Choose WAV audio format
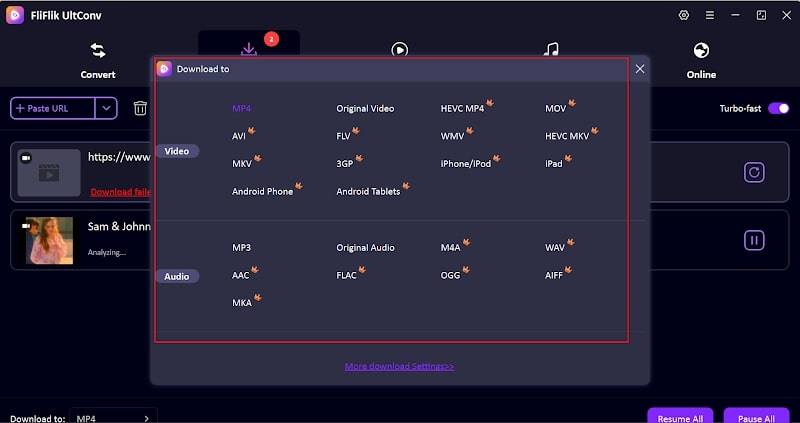 coord(555,247)
